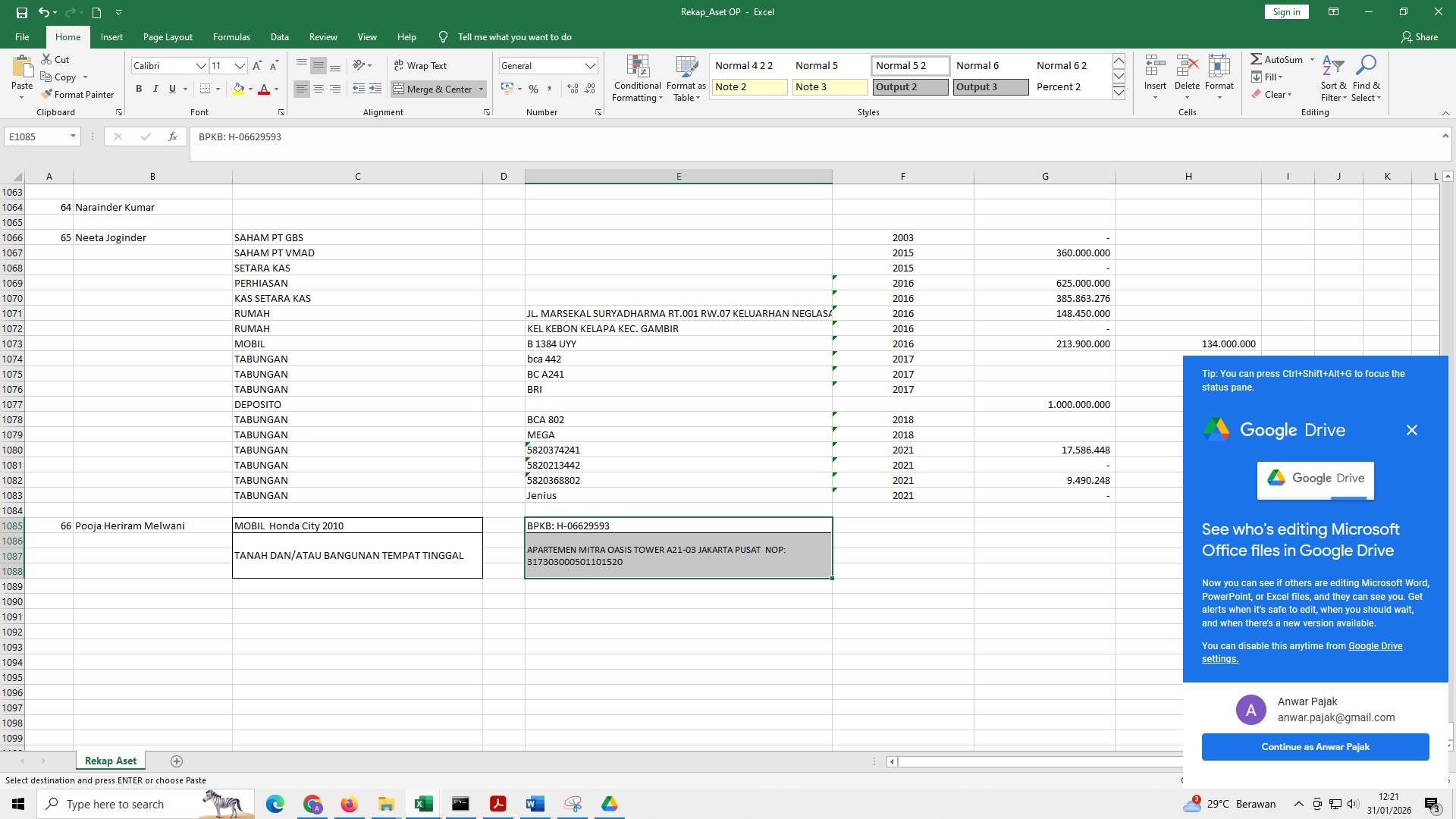Click the Find & Select icon

click(x=1367, y=79)
